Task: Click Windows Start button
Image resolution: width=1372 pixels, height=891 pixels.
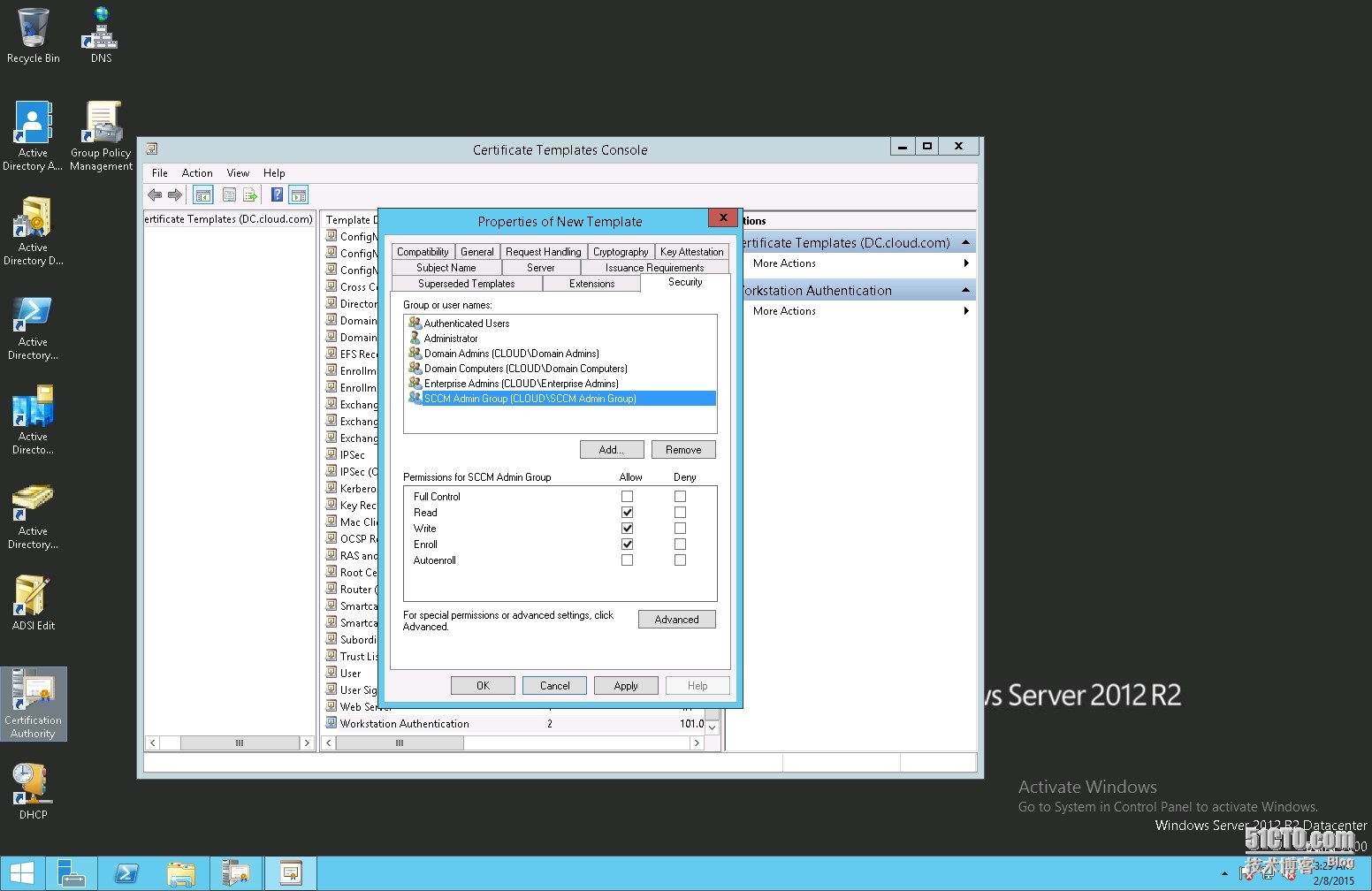Action: point(22,873)
